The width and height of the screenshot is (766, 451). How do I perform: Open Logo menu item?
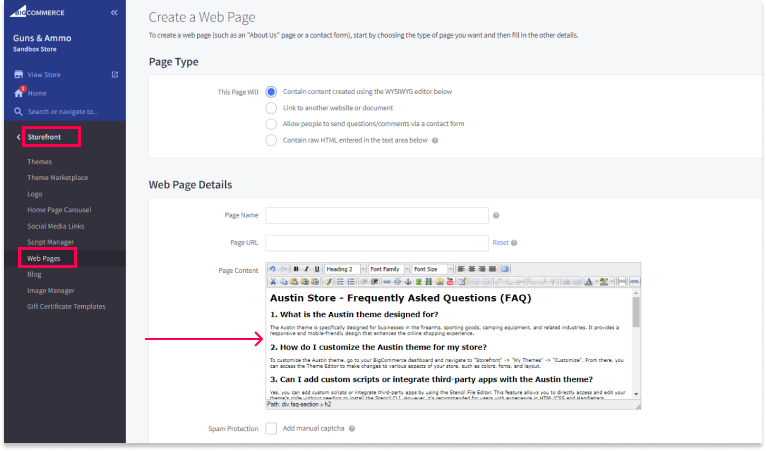coord(35,194)
